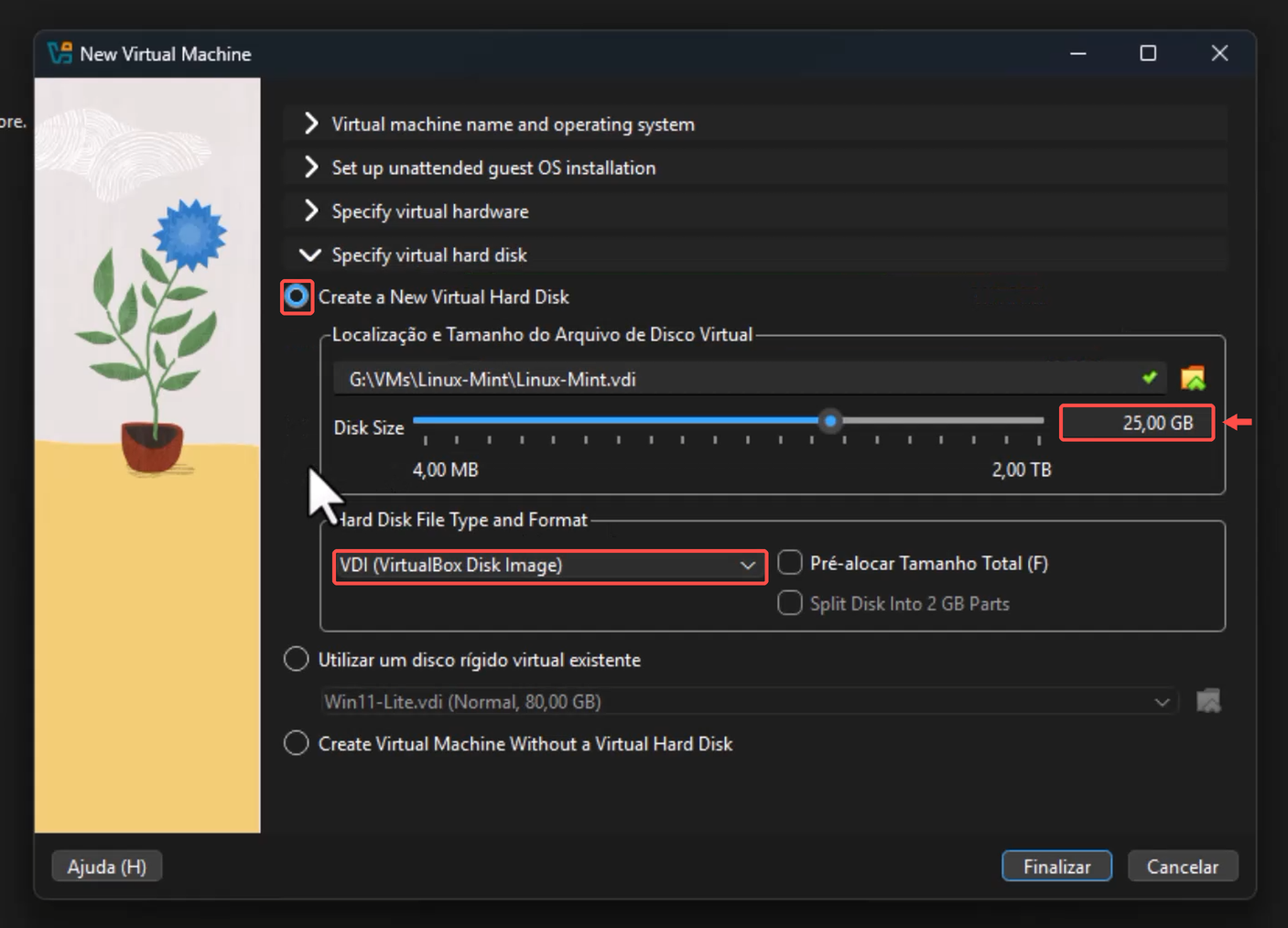This screenshot has height=928, width=1288.
Task: Click the 25,00 GB disk size field
Action: point(1137,423)
